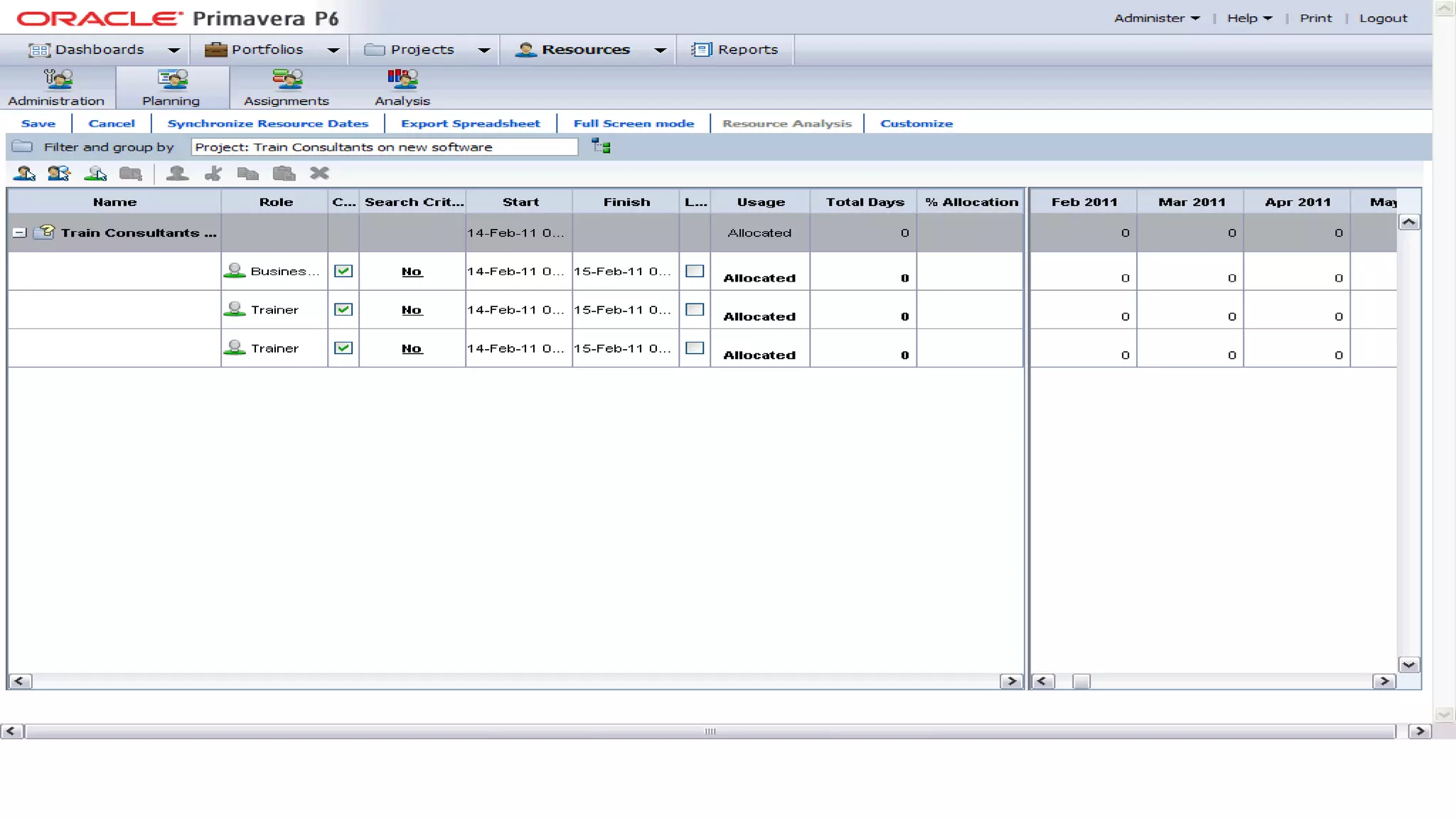Click the project icon beside Train Consultants row
Screen dimensions: 1456x819
point(44,232)
